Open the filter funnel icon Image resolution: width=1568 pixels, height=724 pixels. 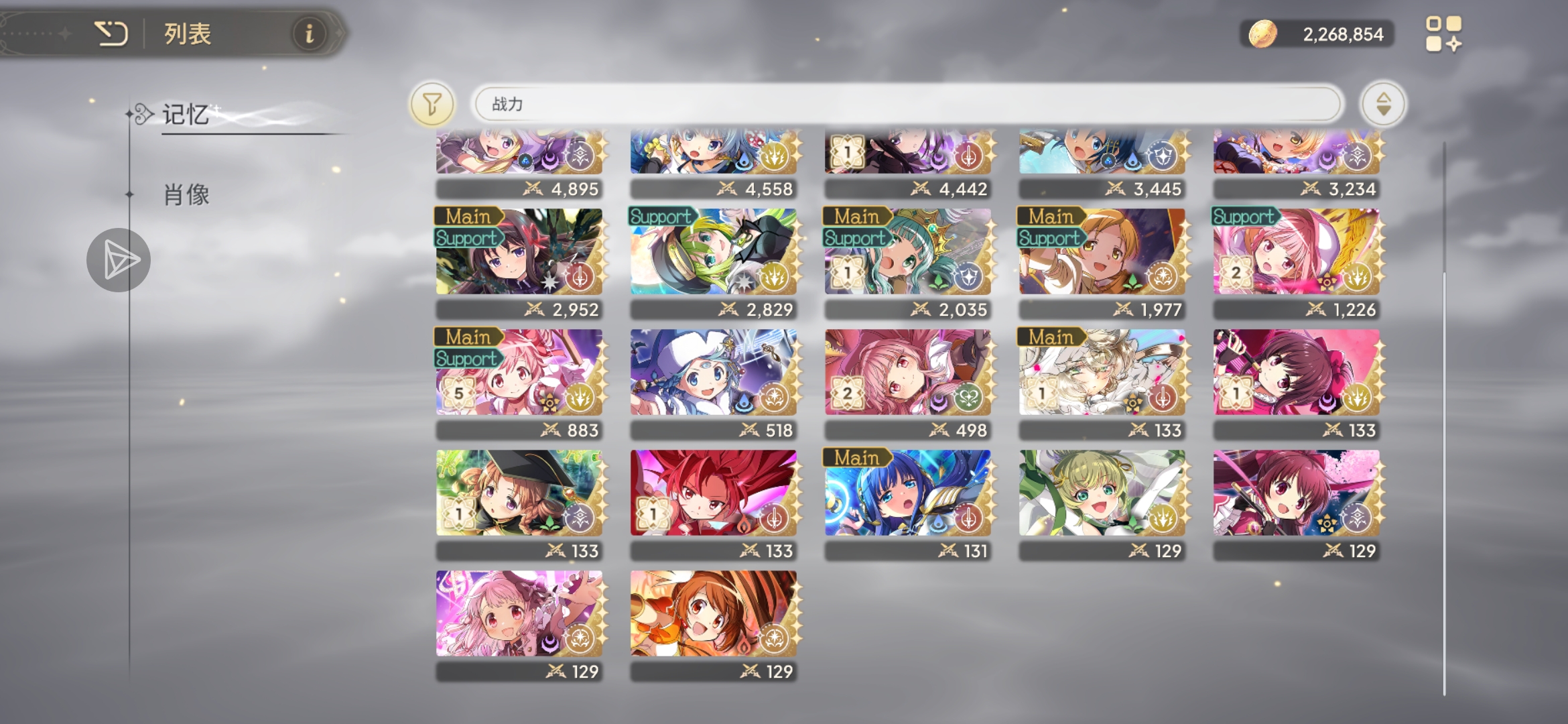coord(432,104)
